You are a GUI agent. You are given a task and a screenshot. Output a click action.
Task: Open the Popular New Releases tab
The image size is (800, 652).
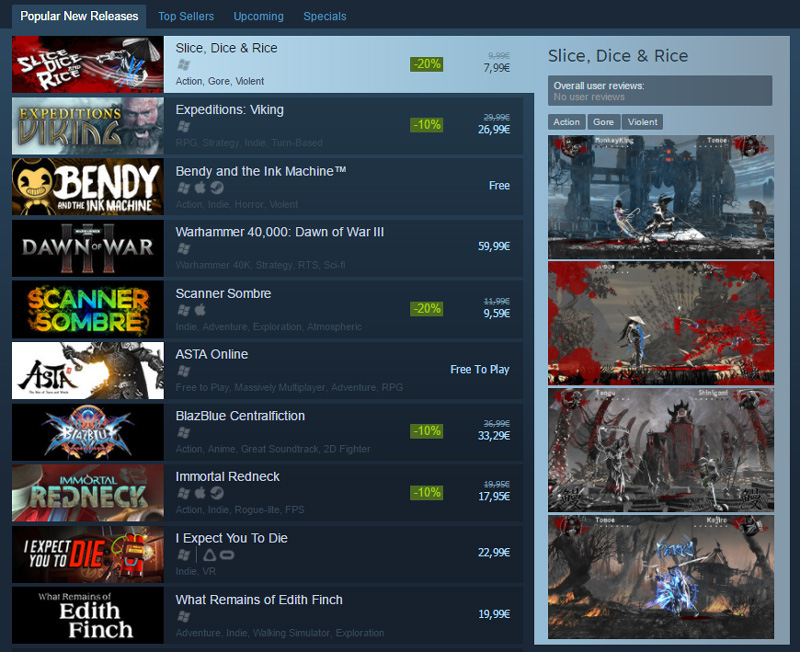click(x=79, y=16)
